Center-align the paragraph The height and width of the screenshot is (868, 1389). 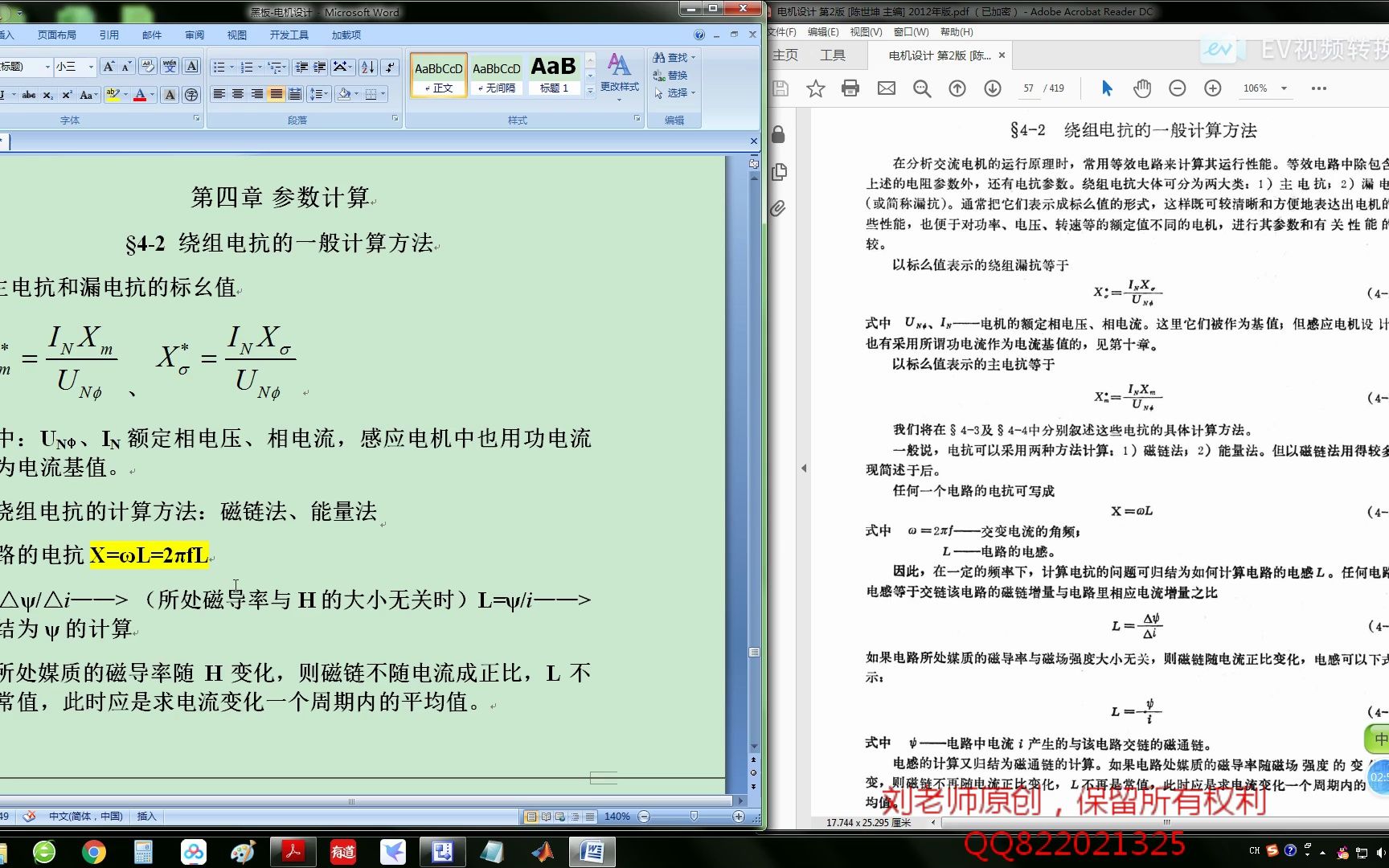pyautogui.click(x=238, y=95)
